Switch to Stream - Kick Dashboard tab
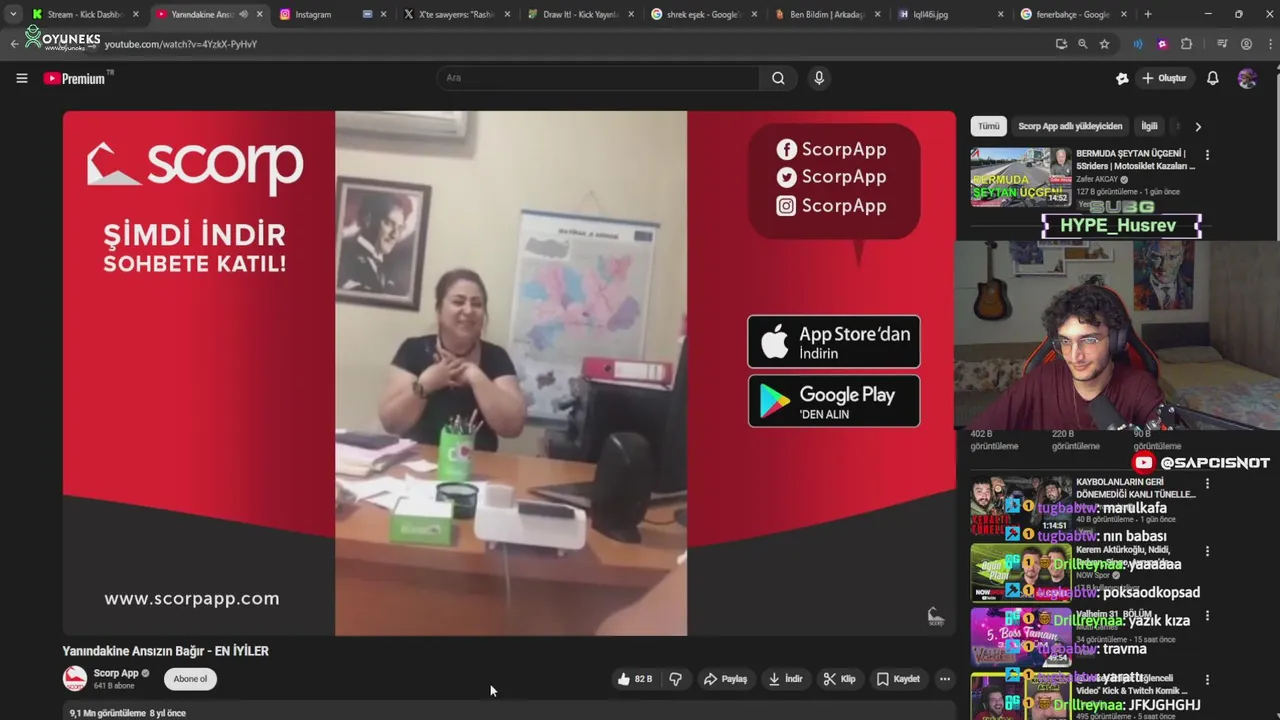This screenshot has height=720, width=1280. pos(85,14)
